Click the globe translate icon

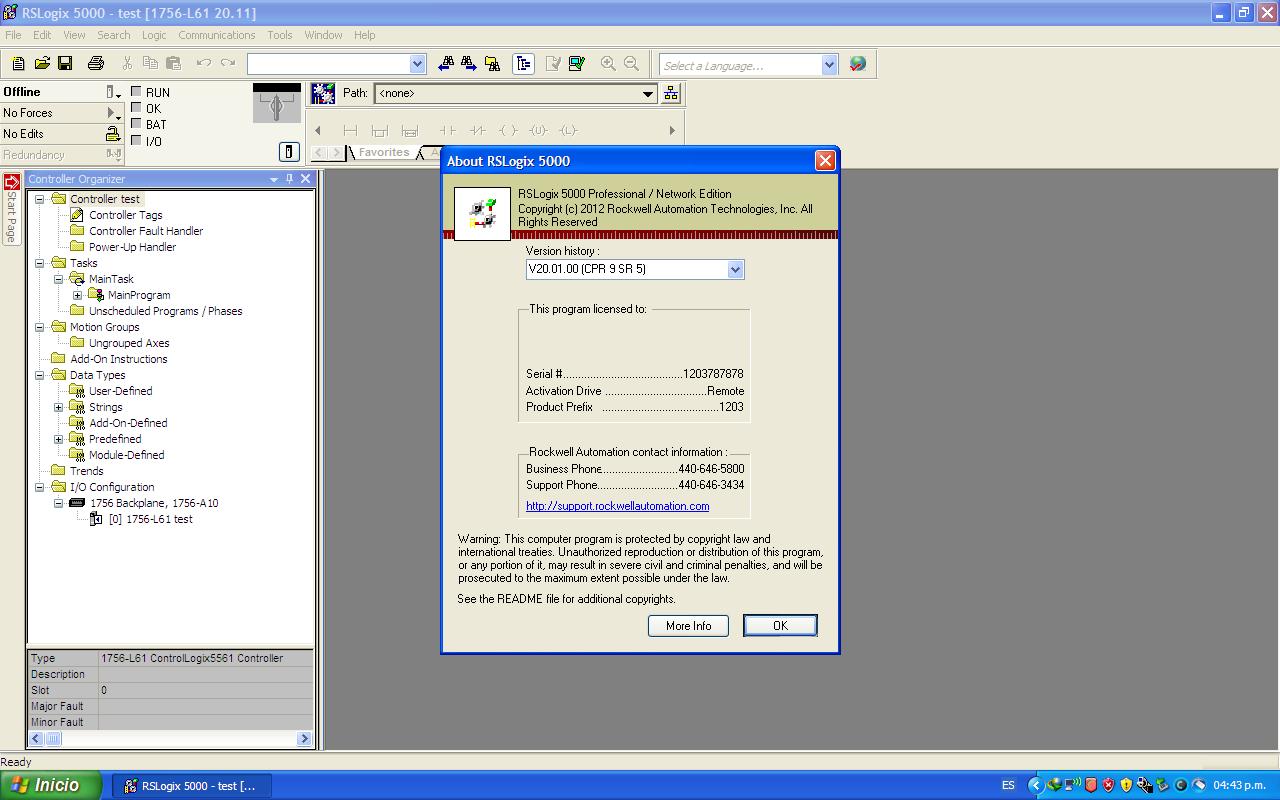click(858, 63)
